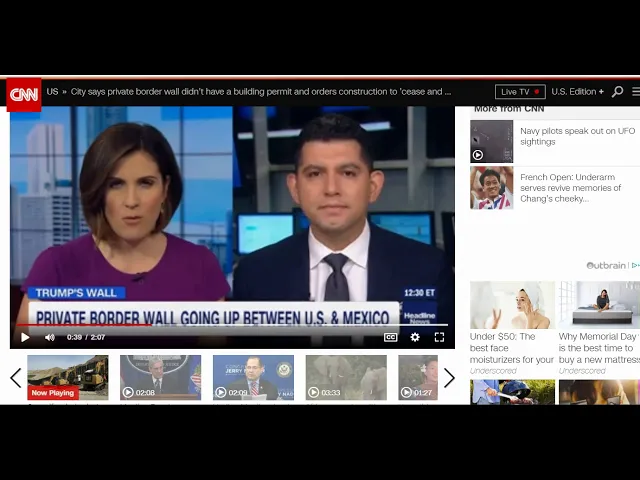Image resolution: width=640 pixels, height=480 pixels.
Task: Click the UFO video thumbnail play icon
Action: tap(478, 155)
